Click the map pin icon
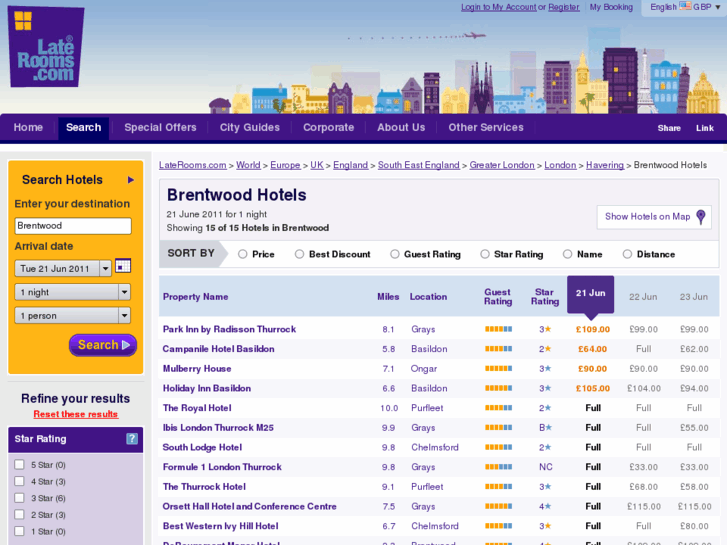The image size is (727, 545). tap(701, 217)
